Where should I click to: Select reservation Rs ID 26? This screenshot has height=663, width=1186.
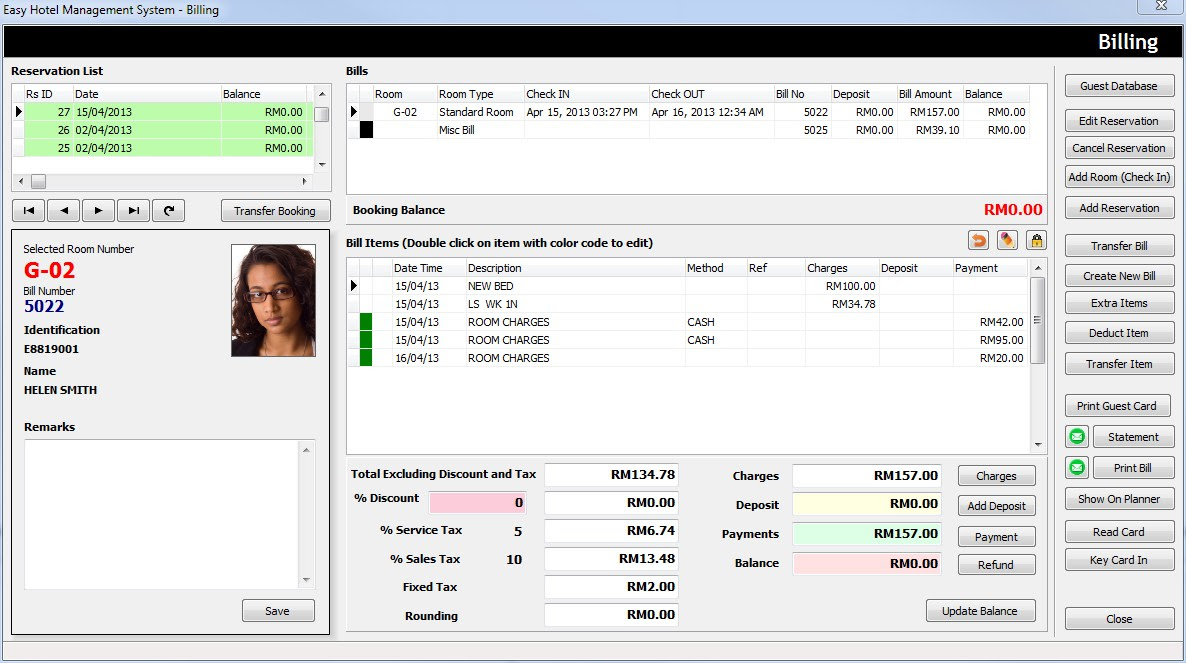pos(163,130)
